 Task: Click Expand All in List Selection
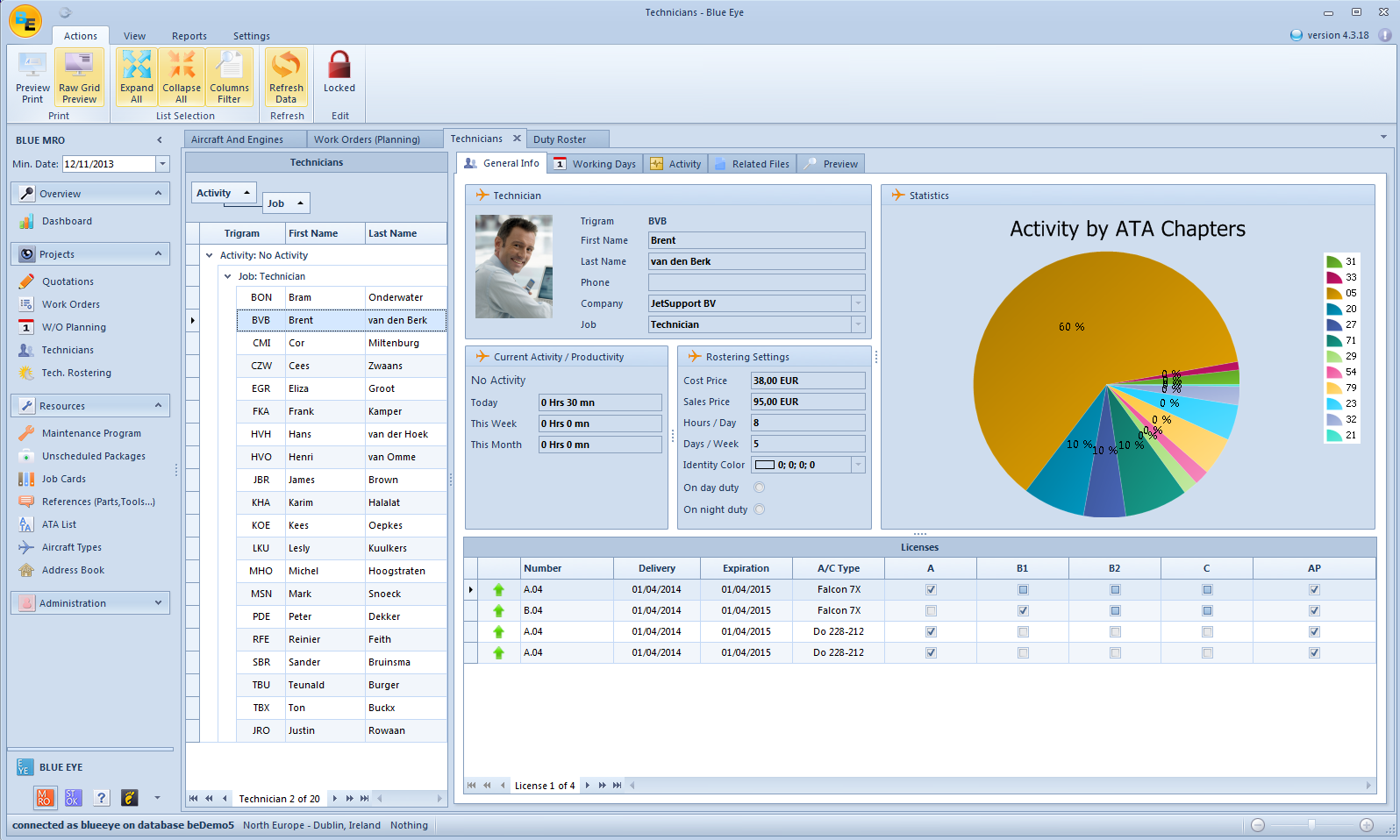pyautogui.click(x=137, y=77)
